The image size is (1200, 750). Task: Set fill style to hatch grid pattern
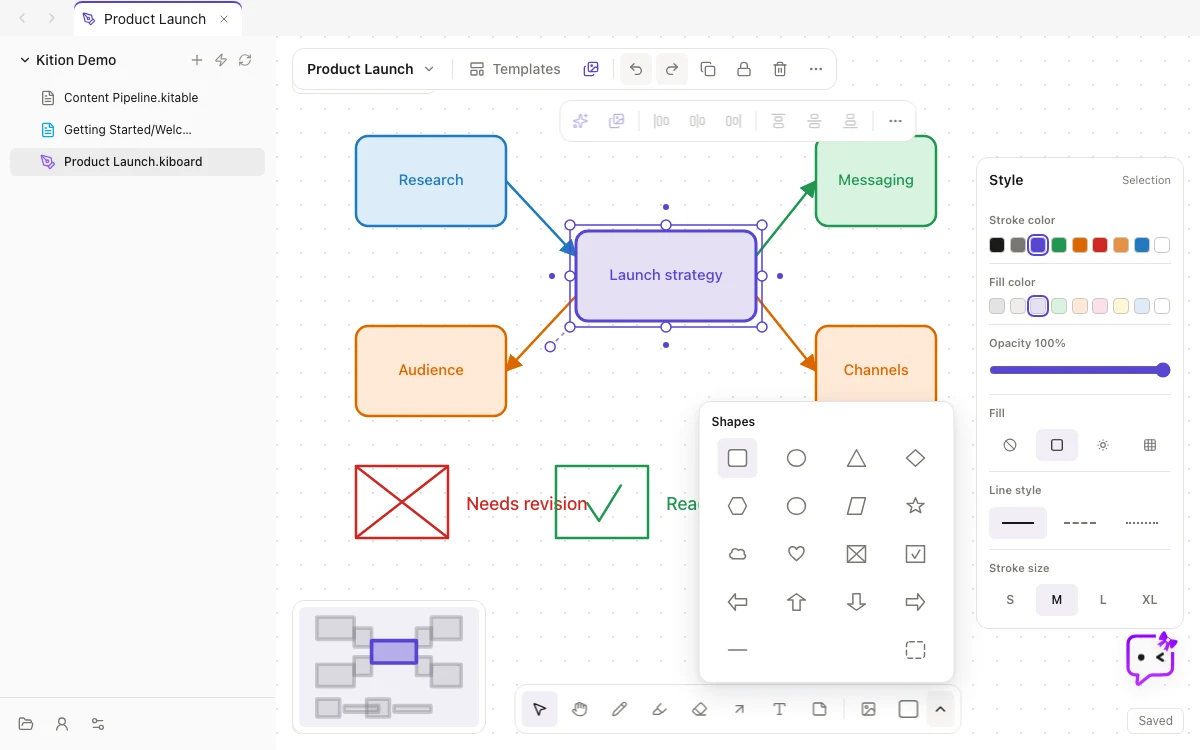[1150, 445]
